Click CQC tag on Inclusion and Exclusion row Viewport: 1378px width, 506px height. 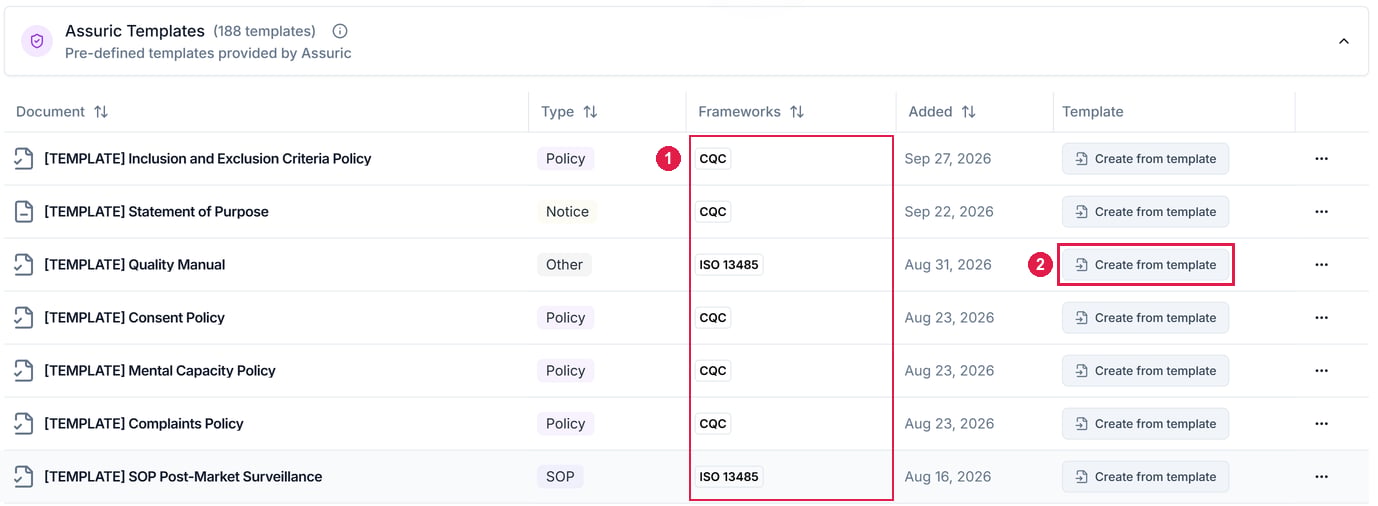point(713,159)
